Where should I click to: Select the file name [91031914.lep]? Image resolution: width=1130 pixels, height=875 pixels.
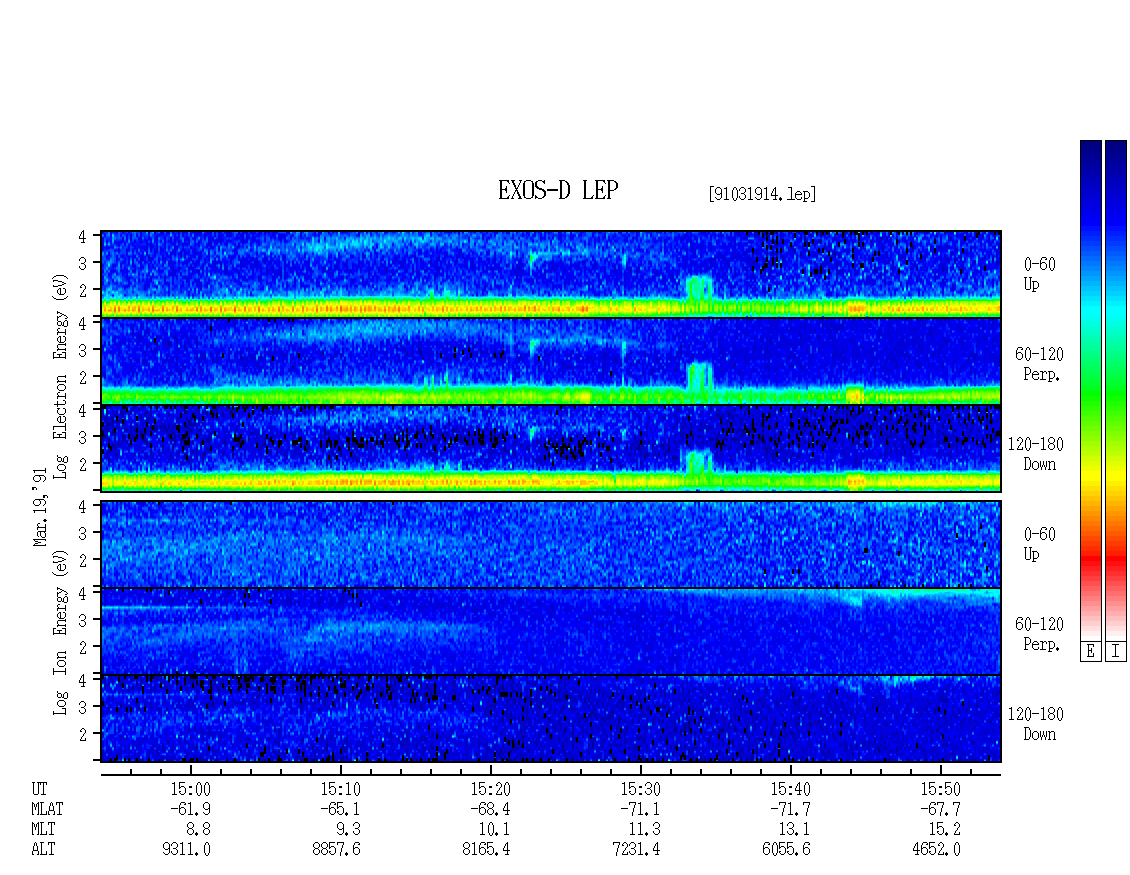(x=762, y=194)
